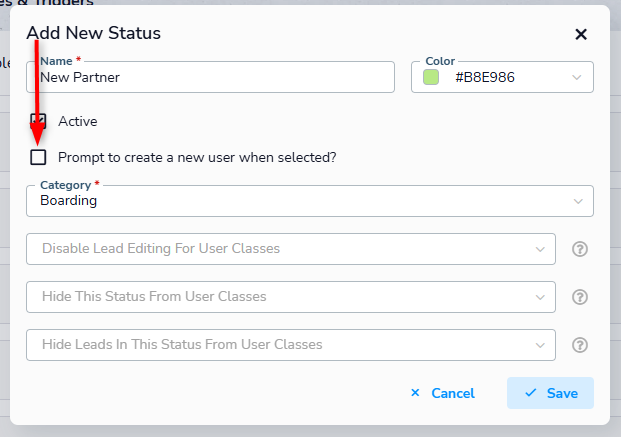Click the Active label text
The height and width of the screenshot is (437, 621).
(x=78, y=121)
